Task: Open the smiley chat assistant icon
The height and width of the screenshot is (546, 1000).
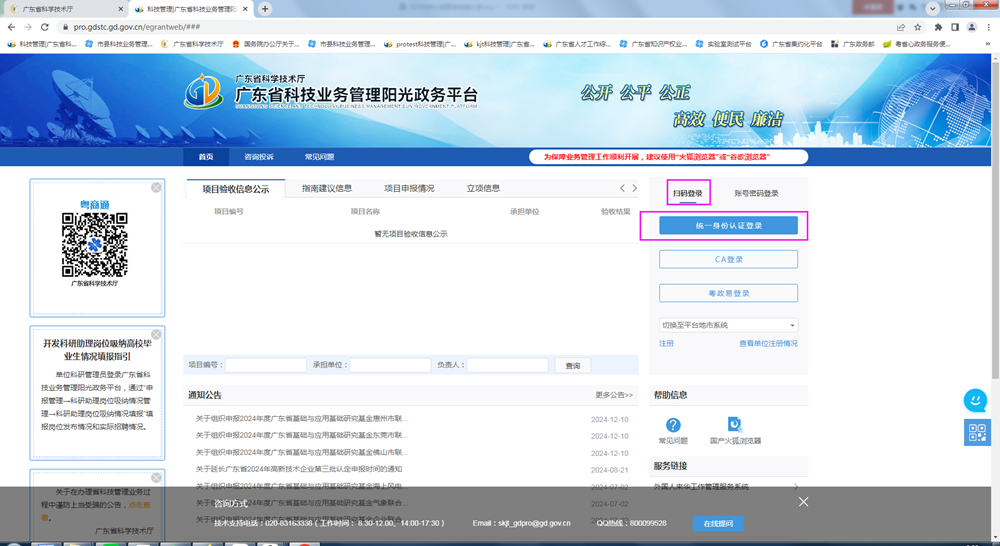Action: (975, 401)
